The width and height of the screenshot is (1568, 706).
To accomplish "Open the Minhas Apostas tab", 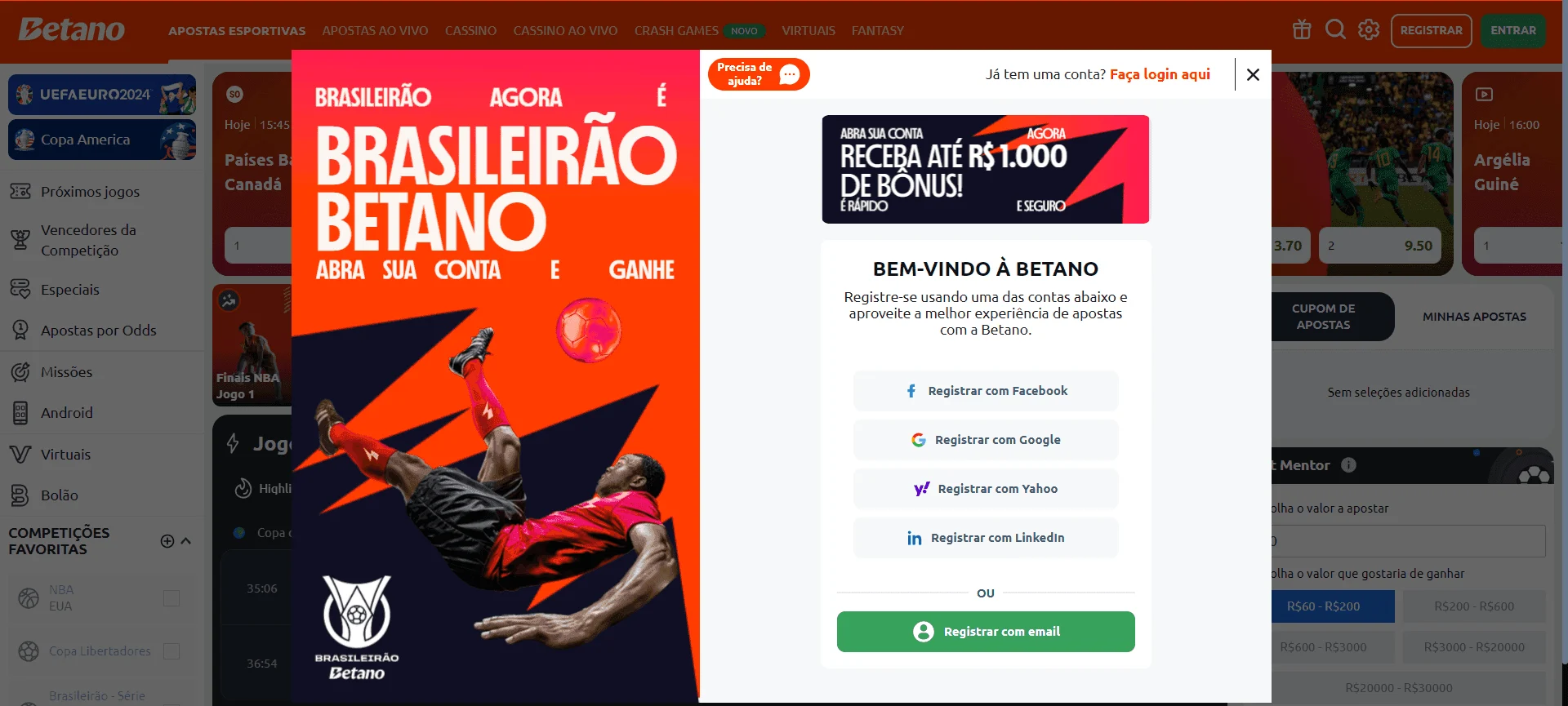I will pyautogui.click(x=1474, y=317).
